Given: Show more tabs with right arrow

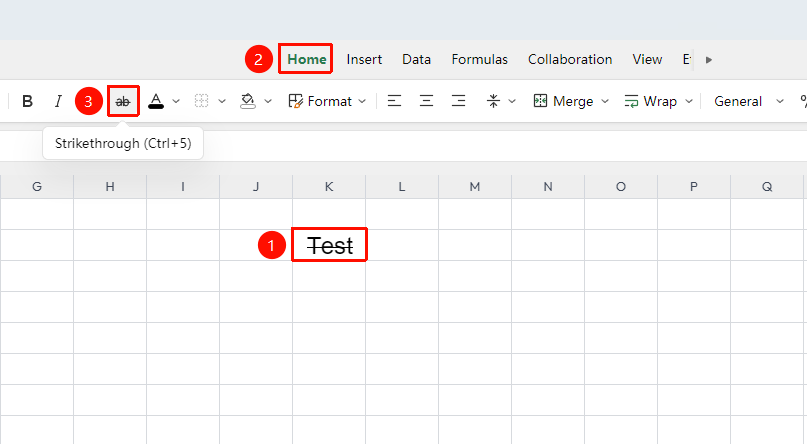Looking at the screenshot, I should pyautogui.click(x=709, y=60).
